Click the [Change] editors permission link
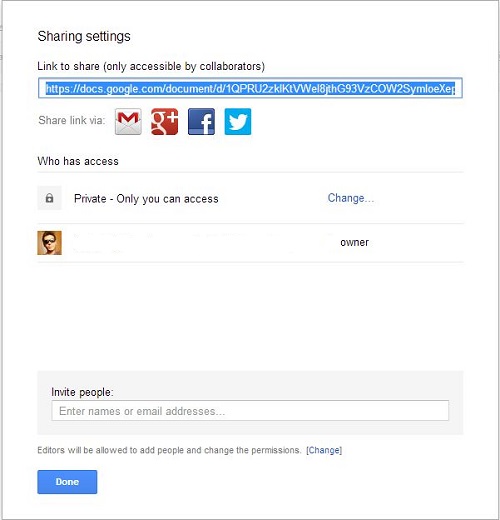Viewport: 500px width, 520px height. [x=324, y=450]
